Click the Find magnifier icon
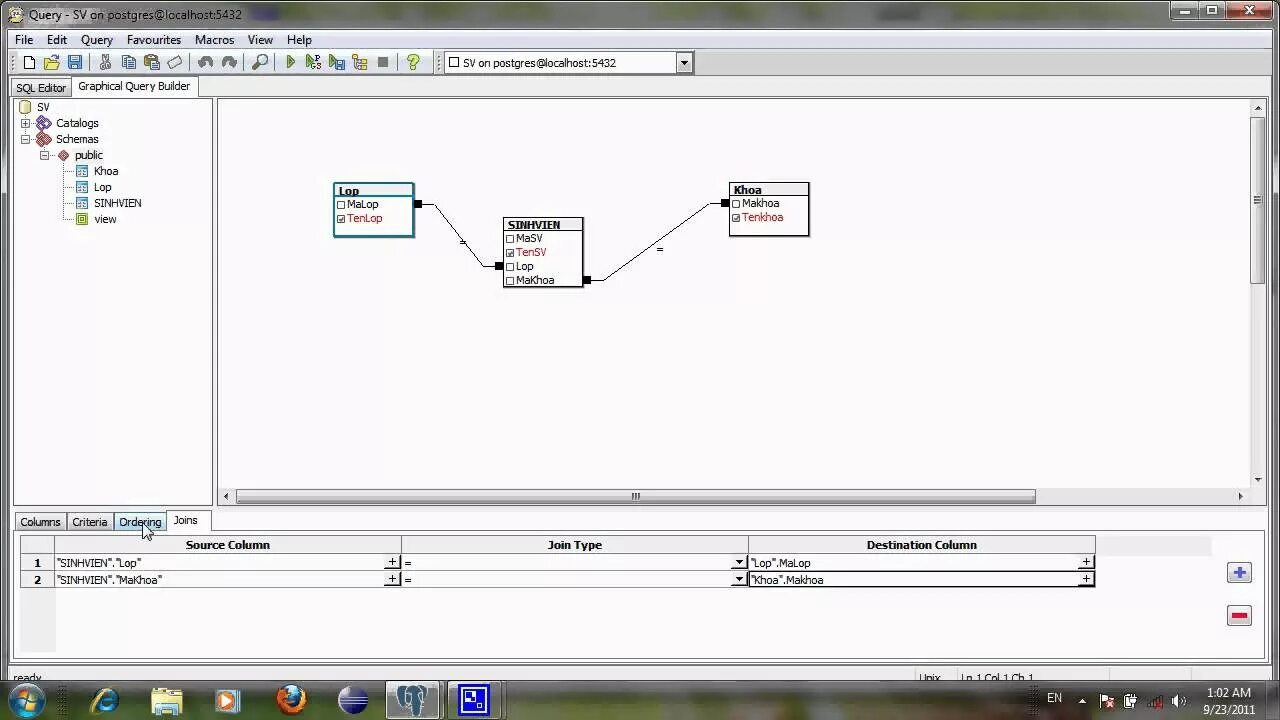Image resolution: width=1280 pixels, height=720 pixels. 260,62
